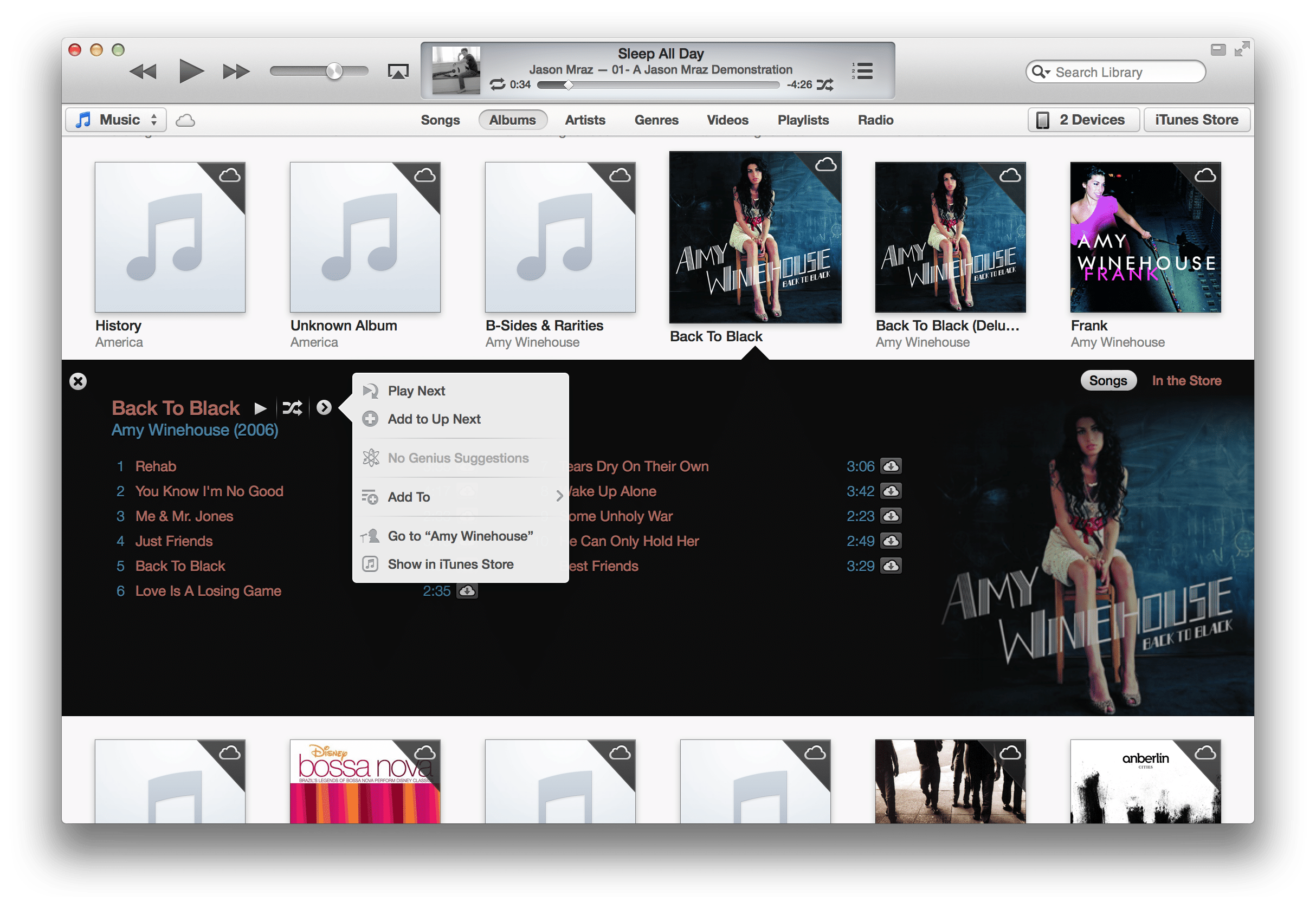Viewport: 1316px width, 909px height.
Task: Start playback with the main play button
Action: 191,71
